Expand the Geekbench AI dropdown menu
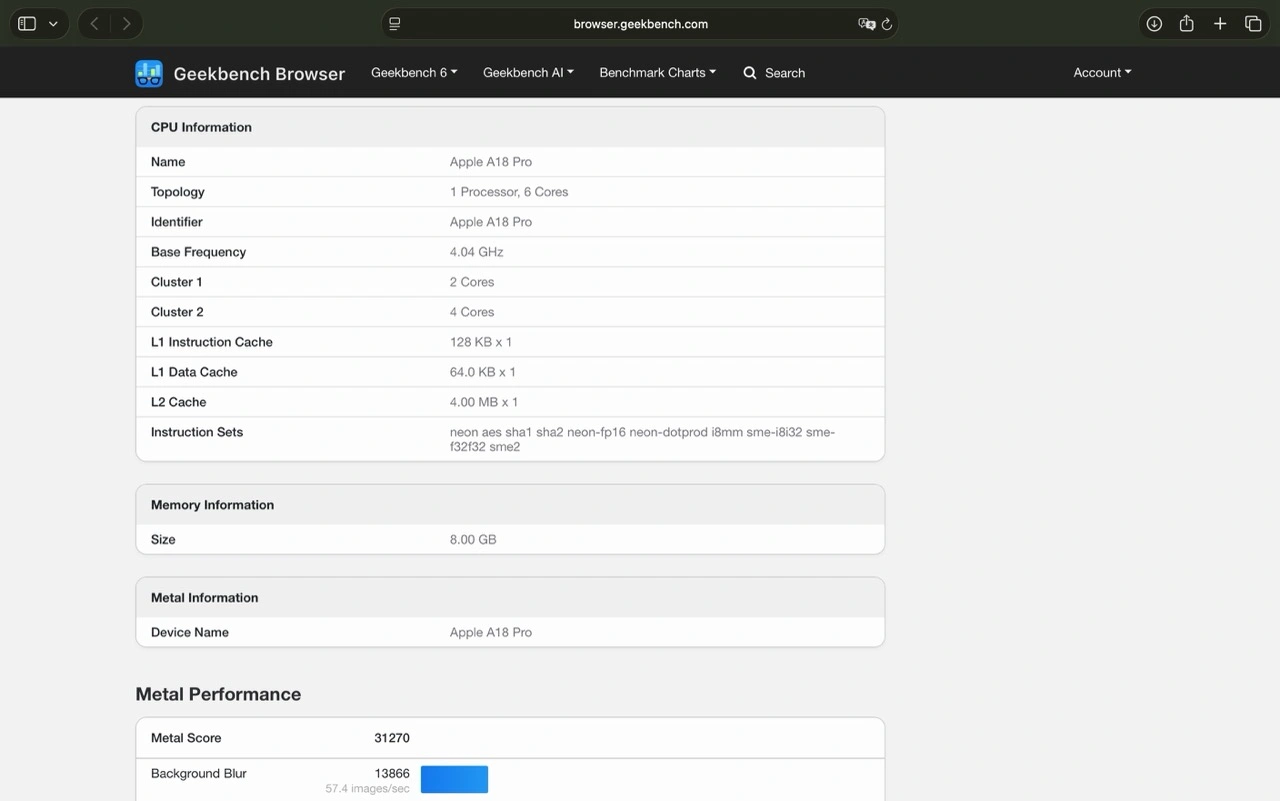 (x=528, y=73)
